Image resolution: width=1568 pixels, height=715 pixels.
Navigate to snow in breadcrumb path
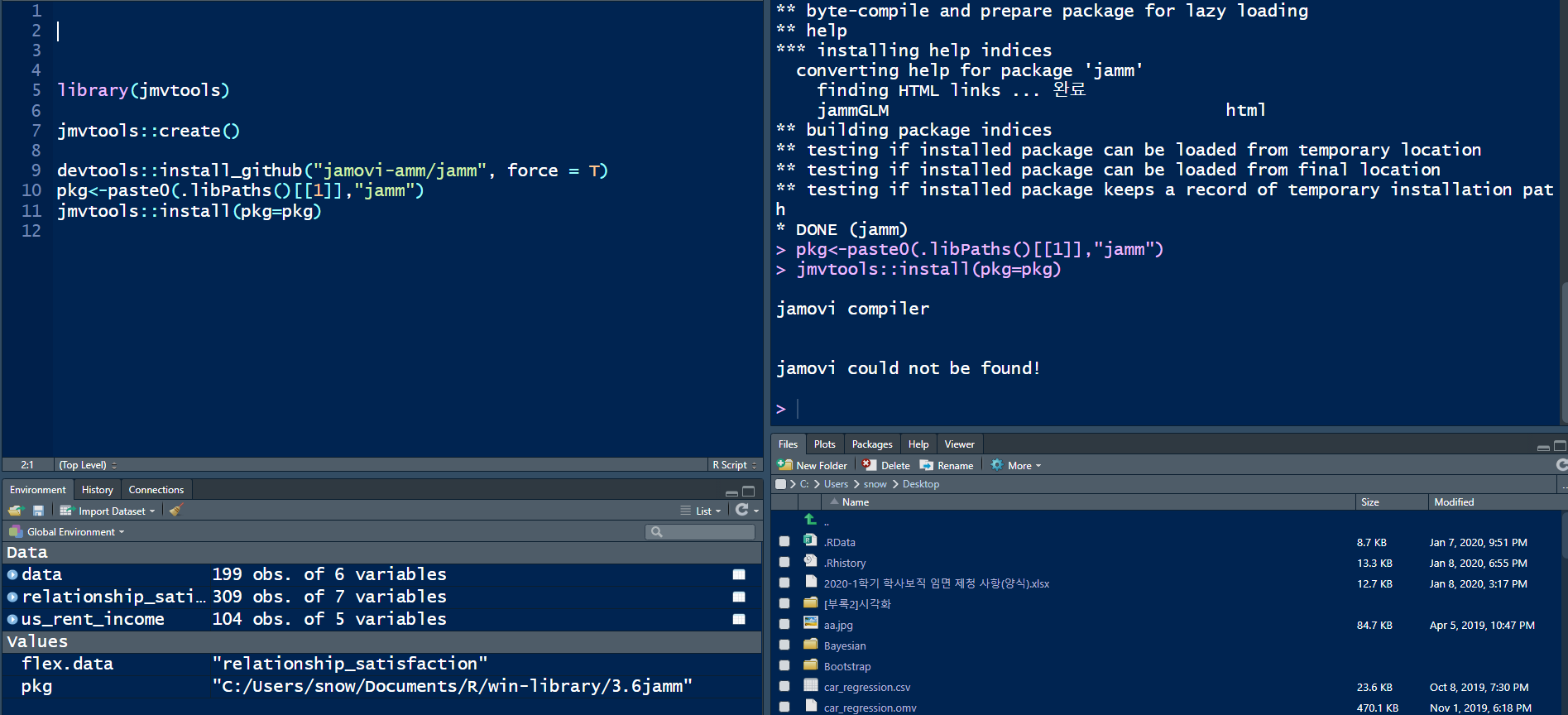point(875,484)
